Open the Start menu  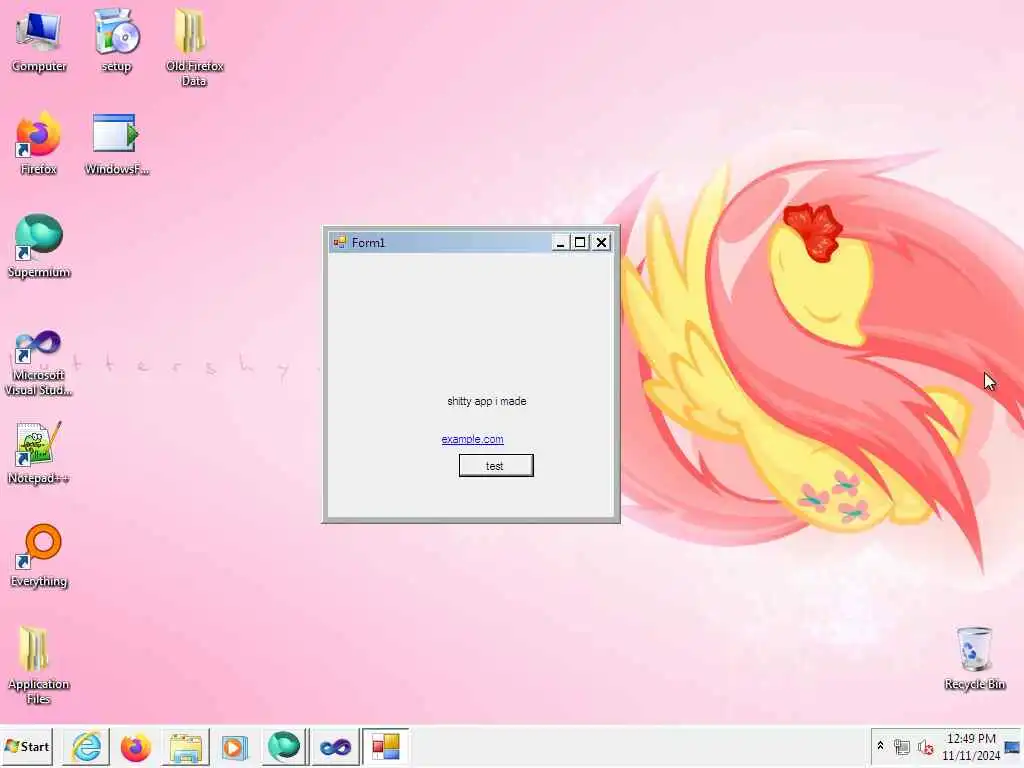coord(27,746)
